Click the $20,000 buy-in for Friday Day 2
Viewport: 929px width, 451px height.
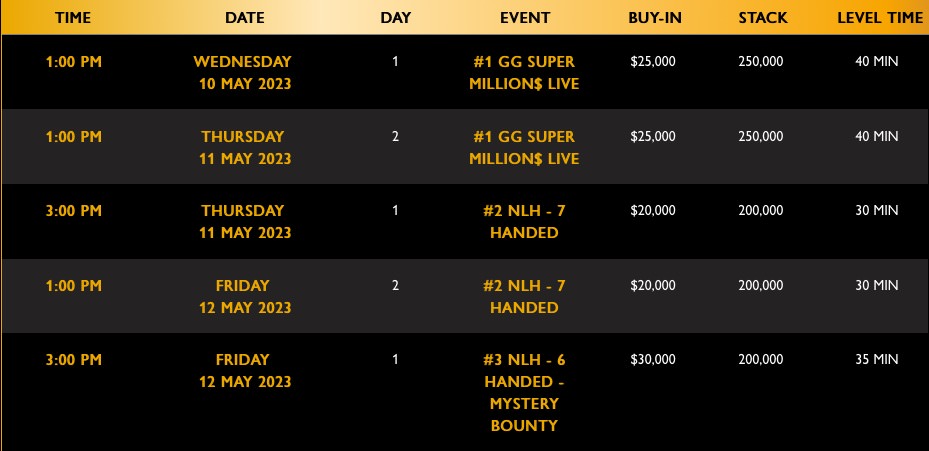point(653,285)
